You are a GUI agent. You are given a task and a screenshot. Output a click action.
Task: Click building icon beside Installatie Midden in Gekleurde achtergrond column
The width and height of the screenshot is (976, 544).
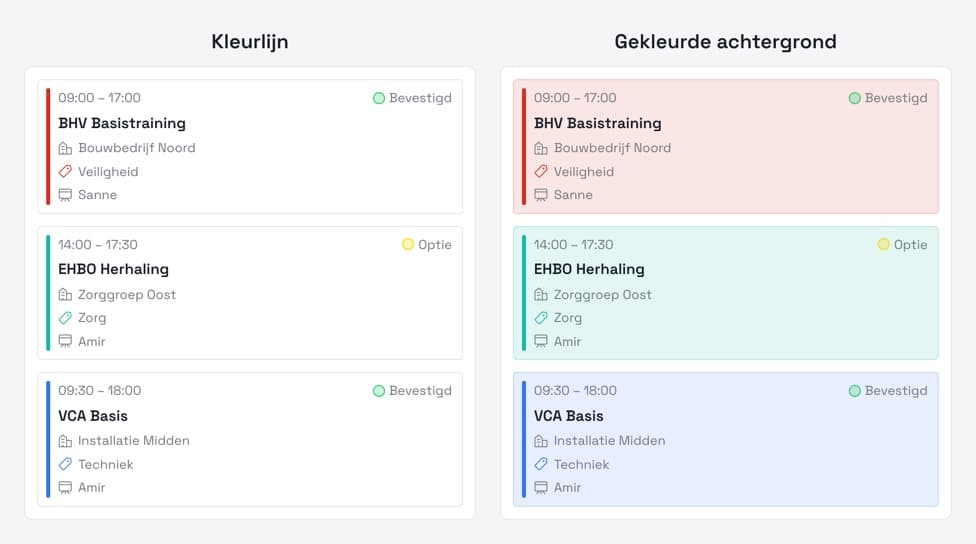coord(541,441)
